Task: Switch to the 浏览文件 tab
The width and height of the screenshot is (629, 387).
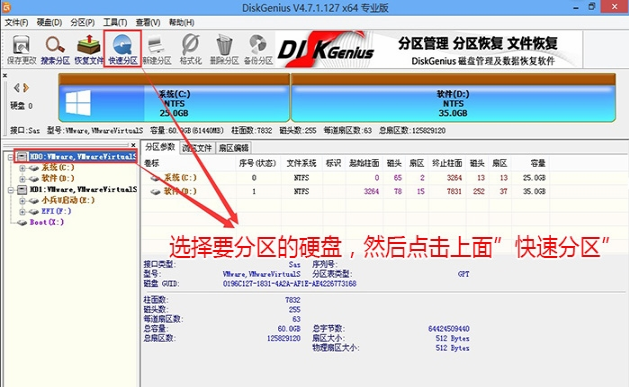Action: coord(197,148)
